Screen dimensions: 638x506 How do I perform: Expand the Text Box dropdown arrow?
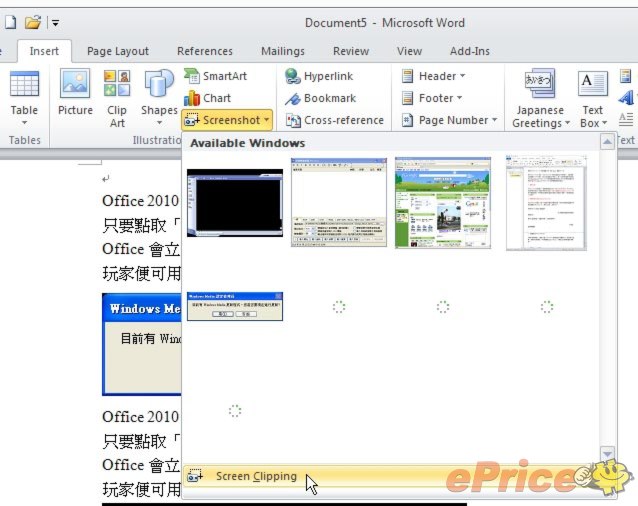click(605, 123)
